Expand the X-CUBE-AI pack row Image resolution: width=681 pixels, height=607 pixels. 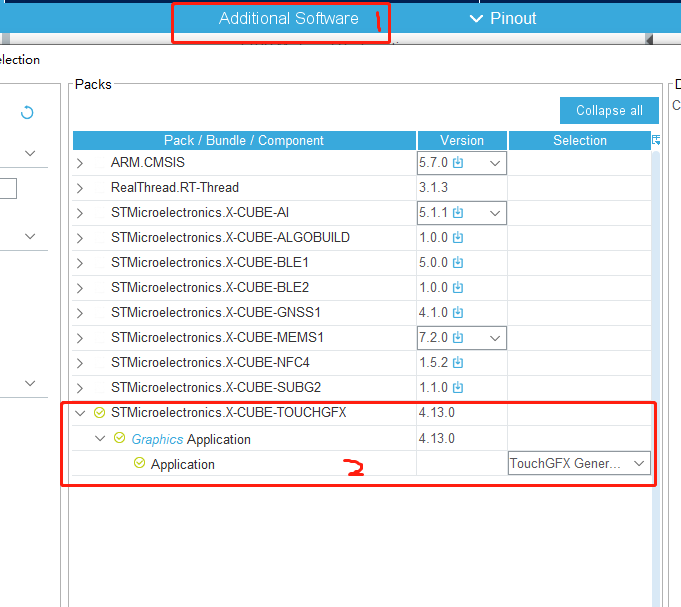point(79,213)
